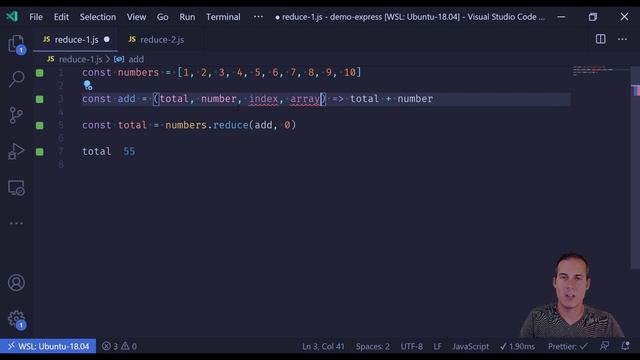640x360 pixels.
Task: Show additional activity bar views ellipsis
Action: (16, 223)
